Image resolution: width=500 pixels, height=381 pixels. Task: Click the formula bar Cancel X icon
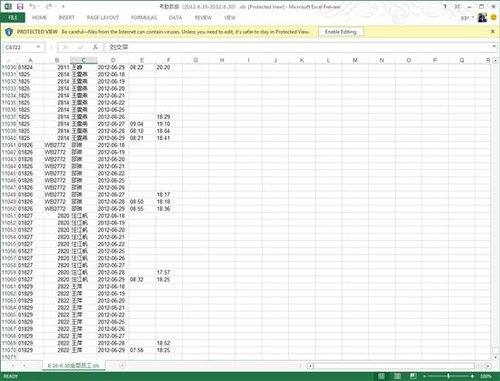point(65,47)
